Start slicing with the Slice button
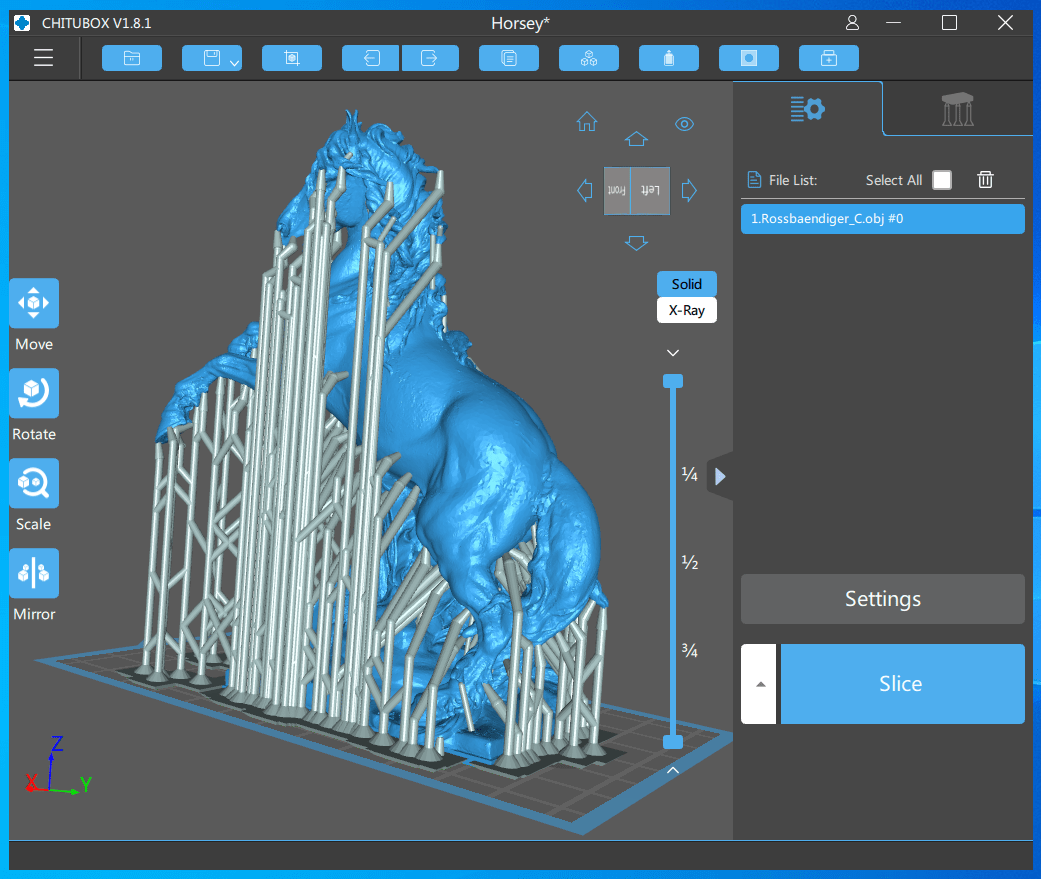The image size is (1041, 879). click(x=901, y=683)
